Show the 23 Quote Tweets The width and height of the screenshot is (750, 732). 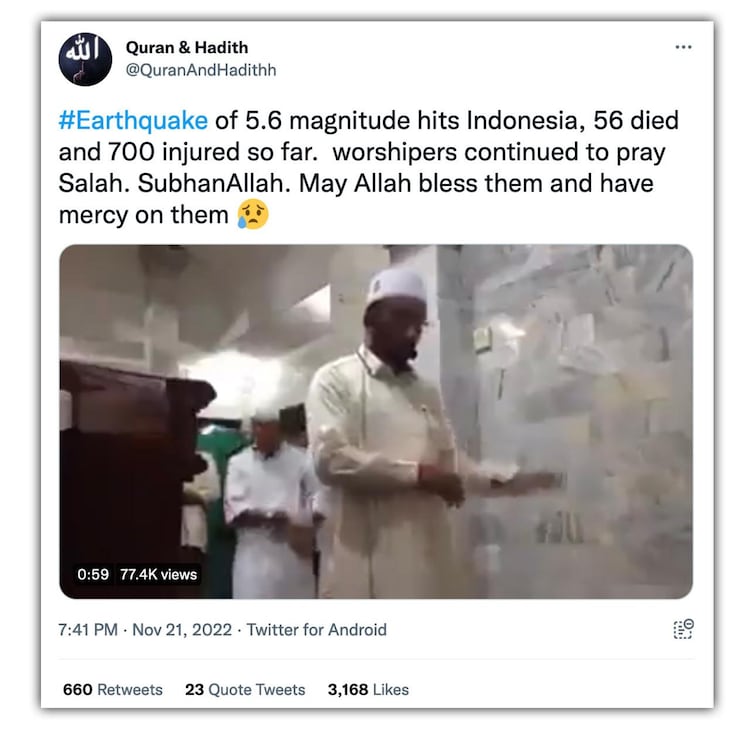(x=245, y=689)
